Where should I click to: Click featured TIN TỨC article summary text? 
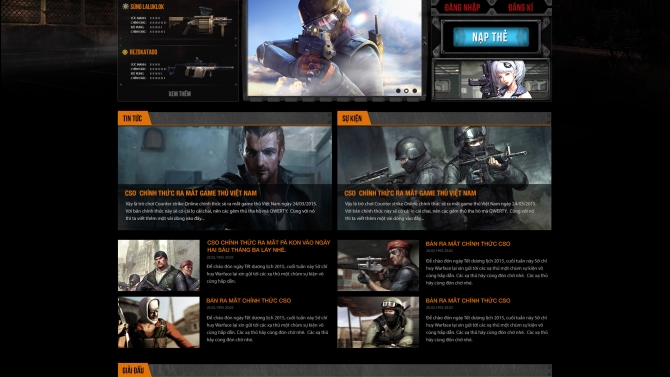[221, 211]
